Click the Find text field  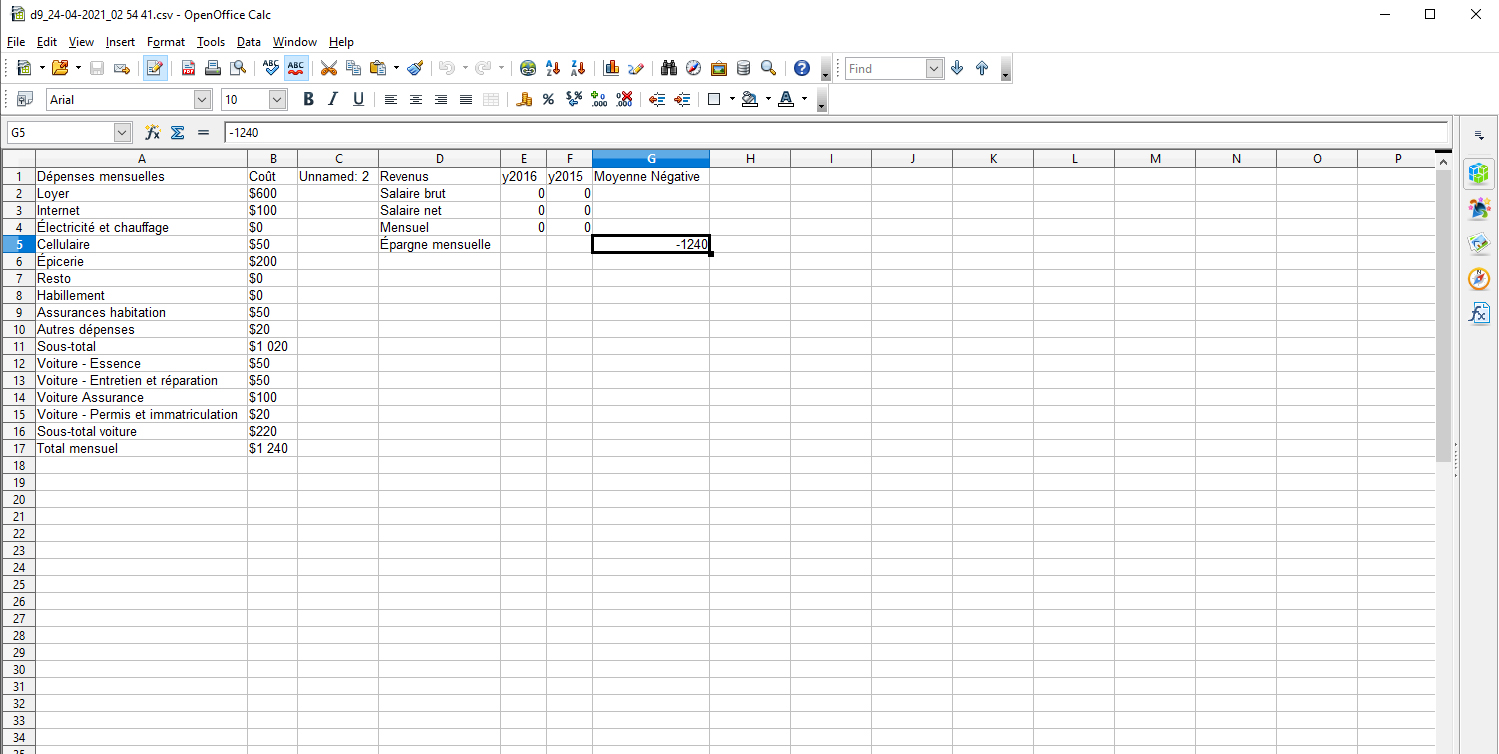tap(885, 68)
